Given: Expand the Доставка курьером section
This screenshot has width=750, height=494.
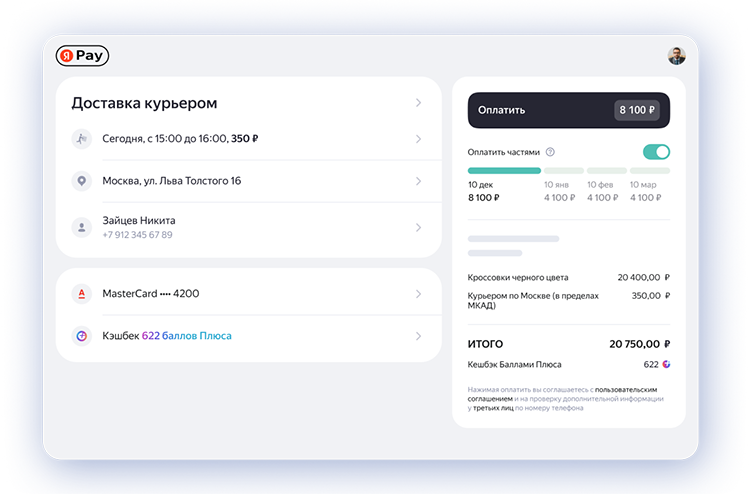Looking at the screenshot, I should point(418,103).
